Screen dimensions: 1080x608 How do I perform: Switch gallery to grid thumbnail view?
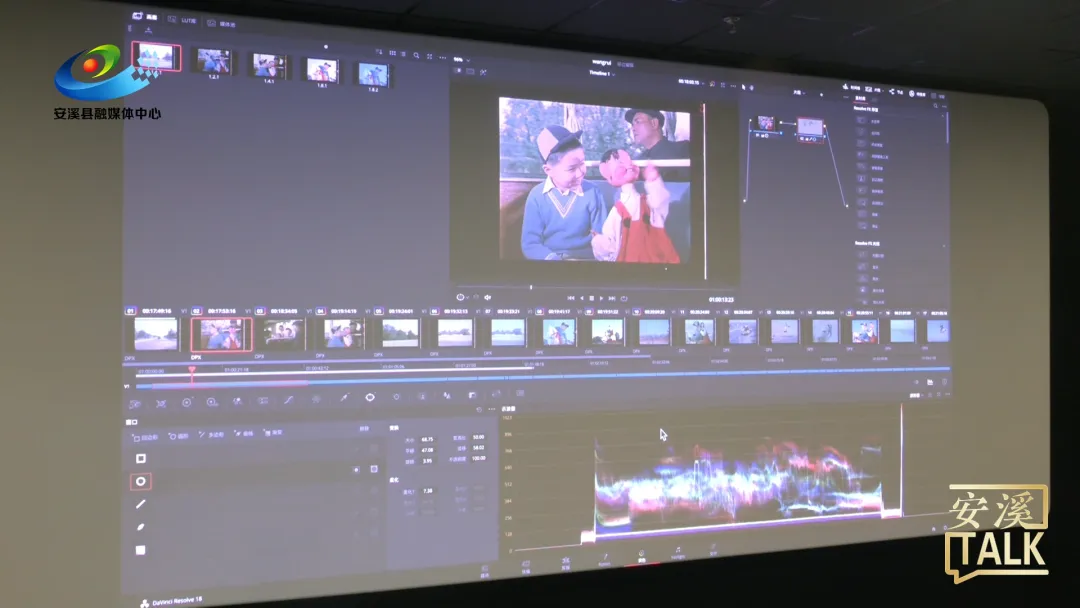pyautogui.click(x=392, y=53)
